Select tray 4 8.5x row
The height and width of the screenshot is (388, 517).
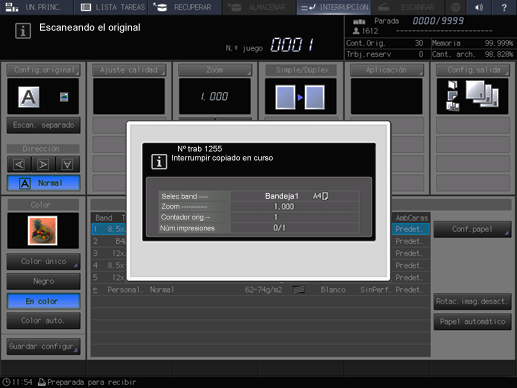point(109,266)
